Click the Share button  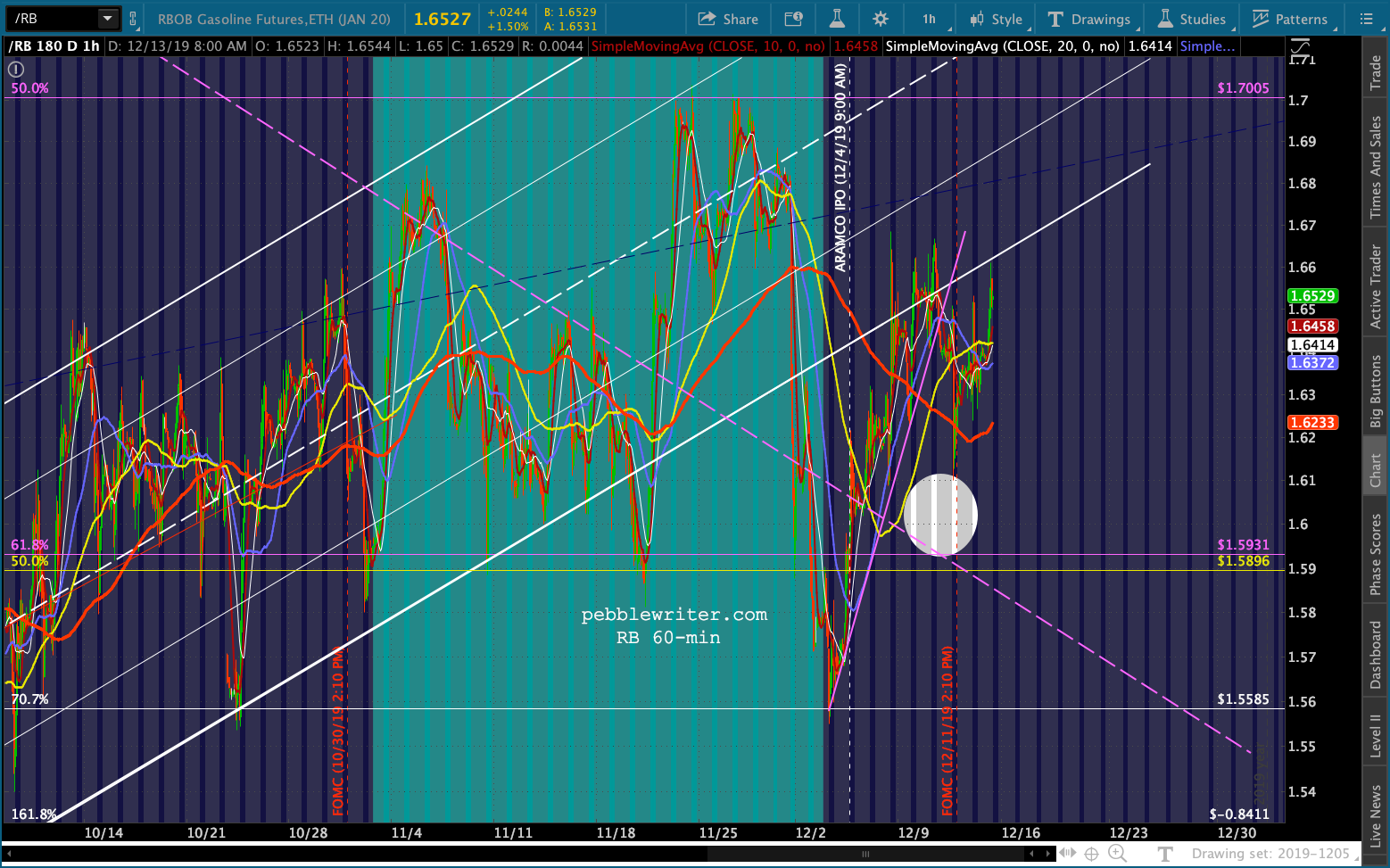(728, 19)
